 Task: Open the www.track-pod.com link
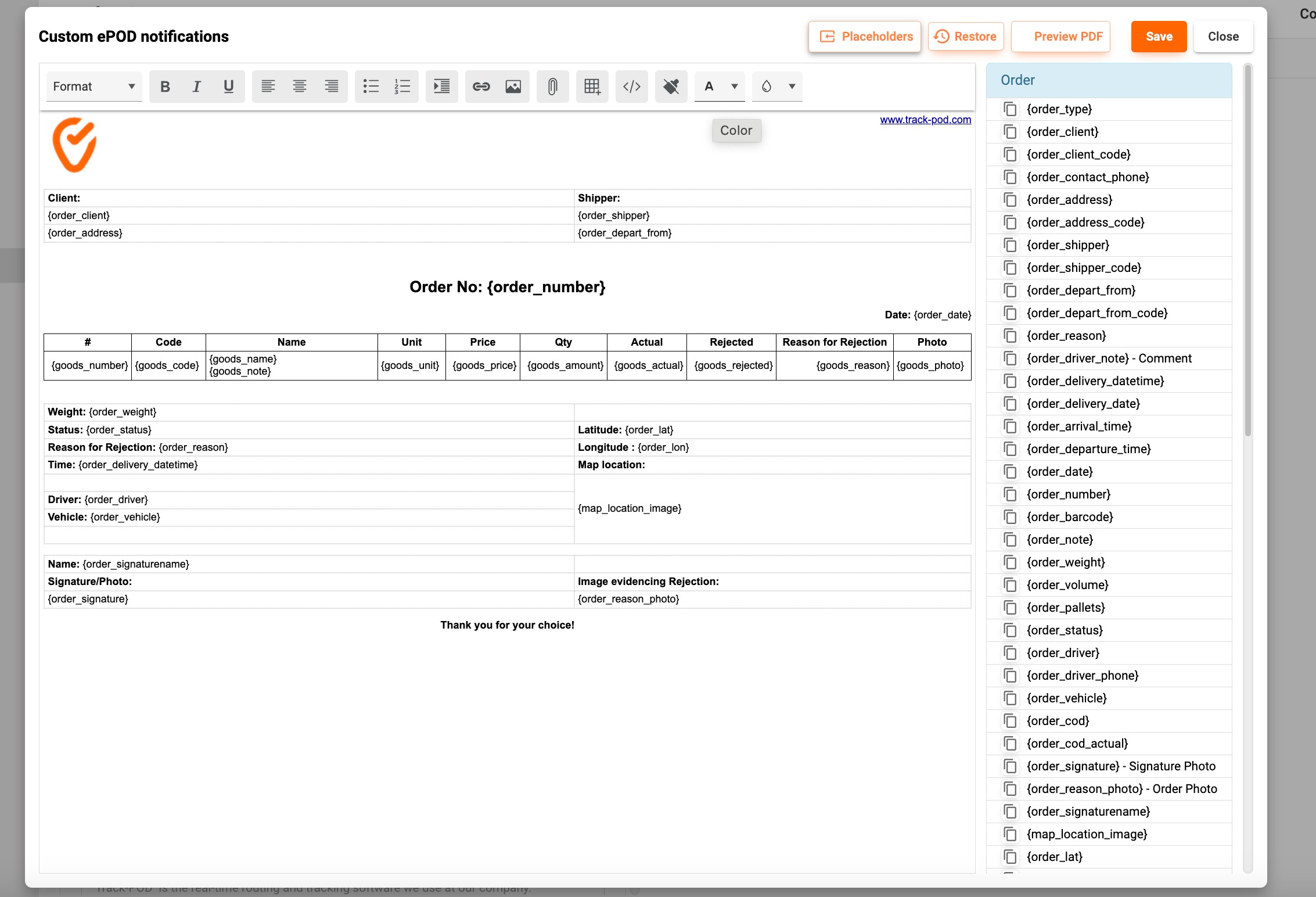925,120
